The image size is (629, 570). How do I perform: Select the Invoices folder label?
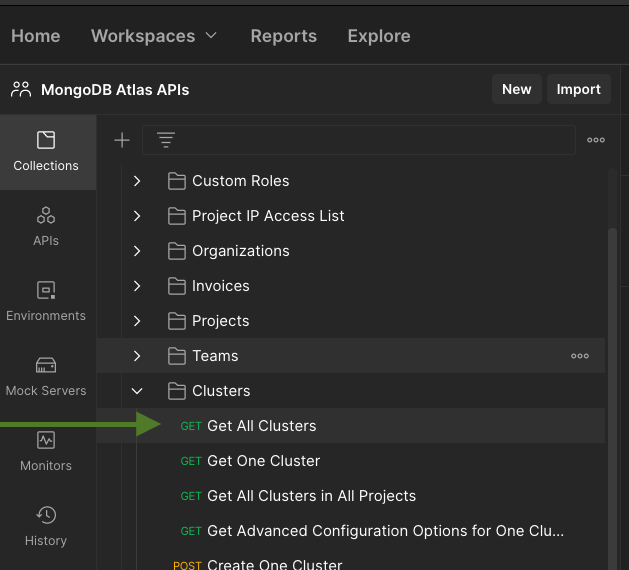coord(221,286)
